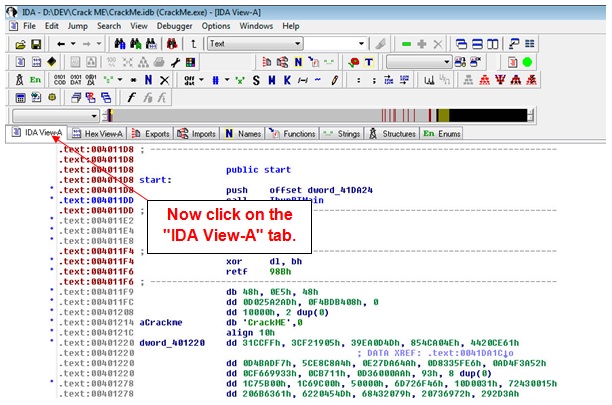The height and width of the screenshot is (405, 612).
Task: Click the binoculars search icon
Action: pos(122,45)
